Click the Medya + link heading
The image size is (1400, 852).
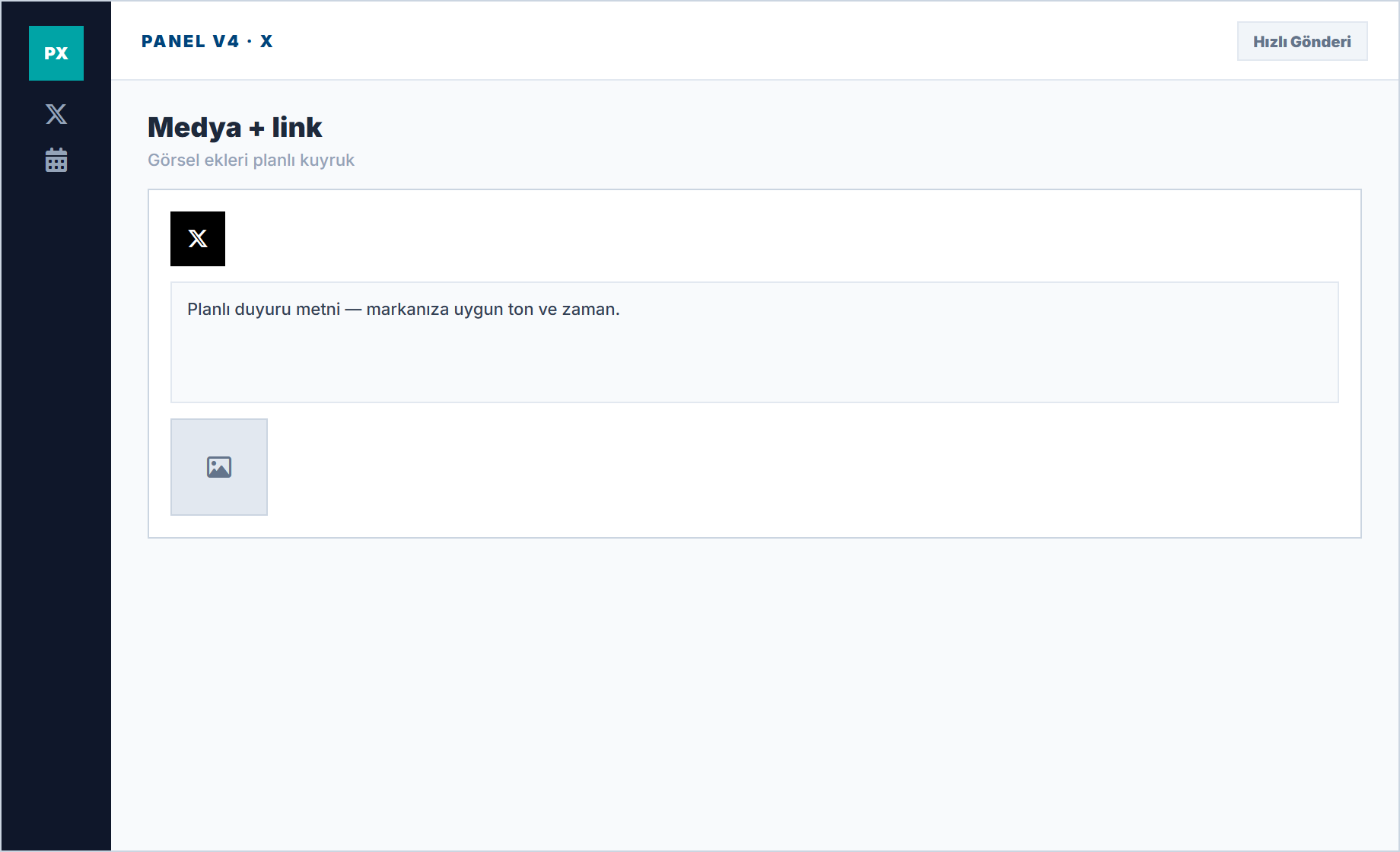pyautogui.click(x=235, y=127)
